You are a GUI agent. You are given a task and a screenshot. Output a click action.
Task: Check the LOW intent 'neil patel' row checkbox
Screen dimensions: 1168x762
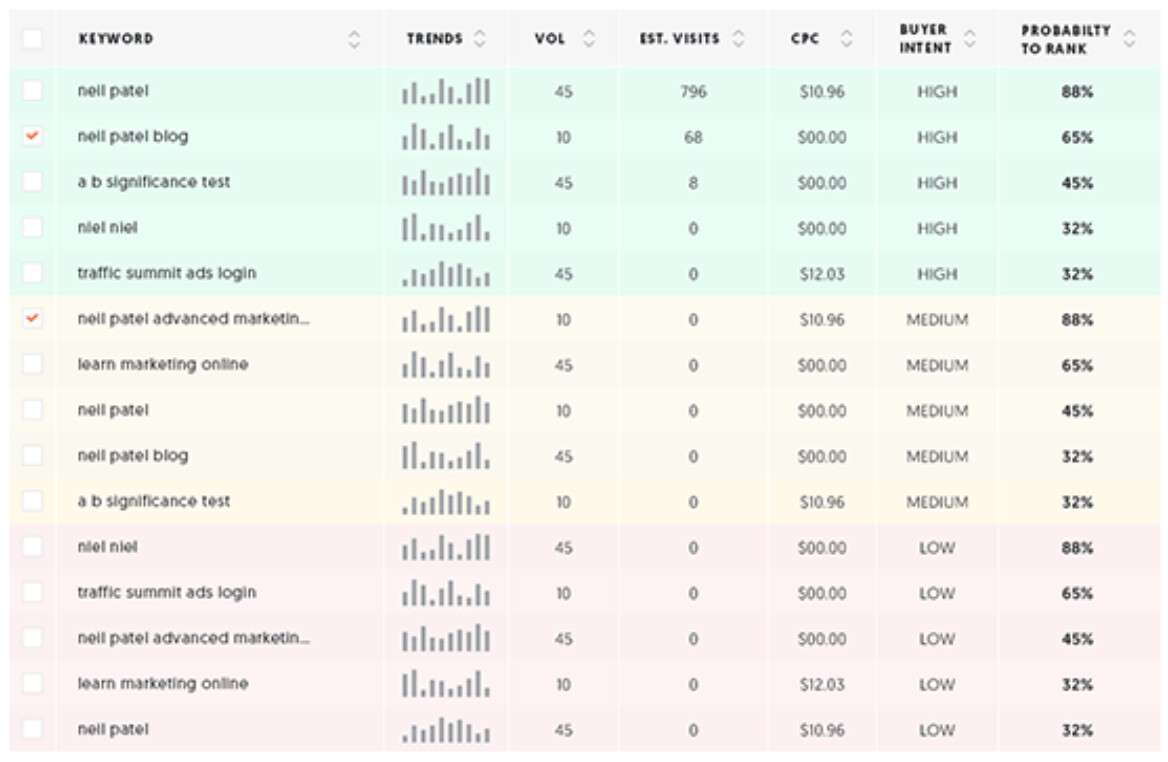(x=33, y=728)
